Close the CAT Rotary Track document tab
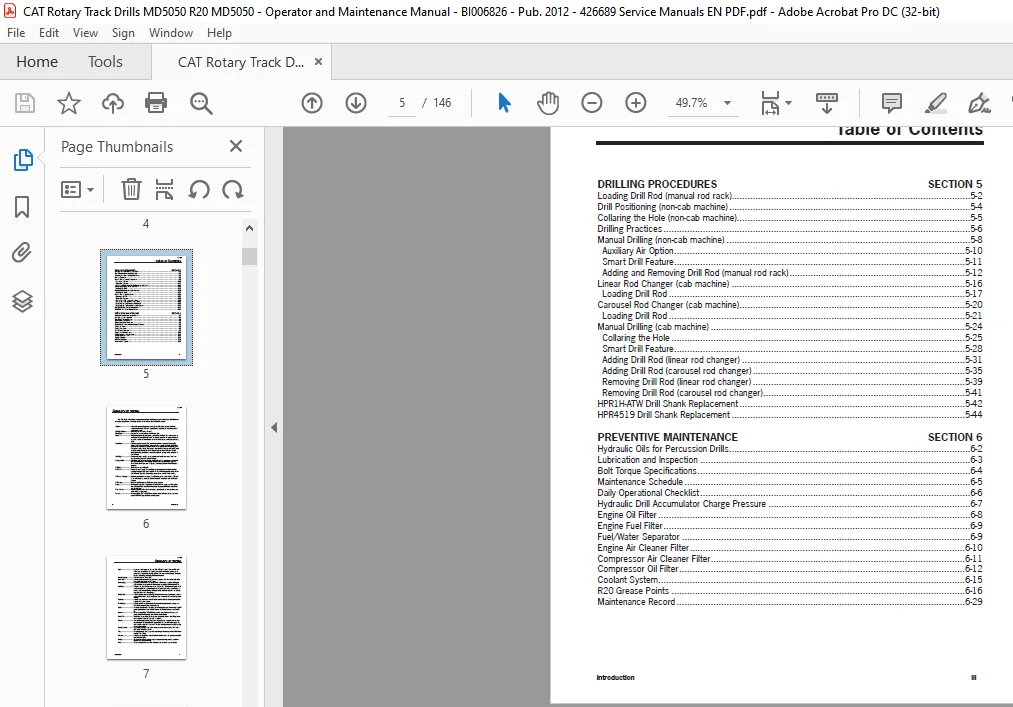The height and width of the screenshot is (707, 1013). (318, 61)
